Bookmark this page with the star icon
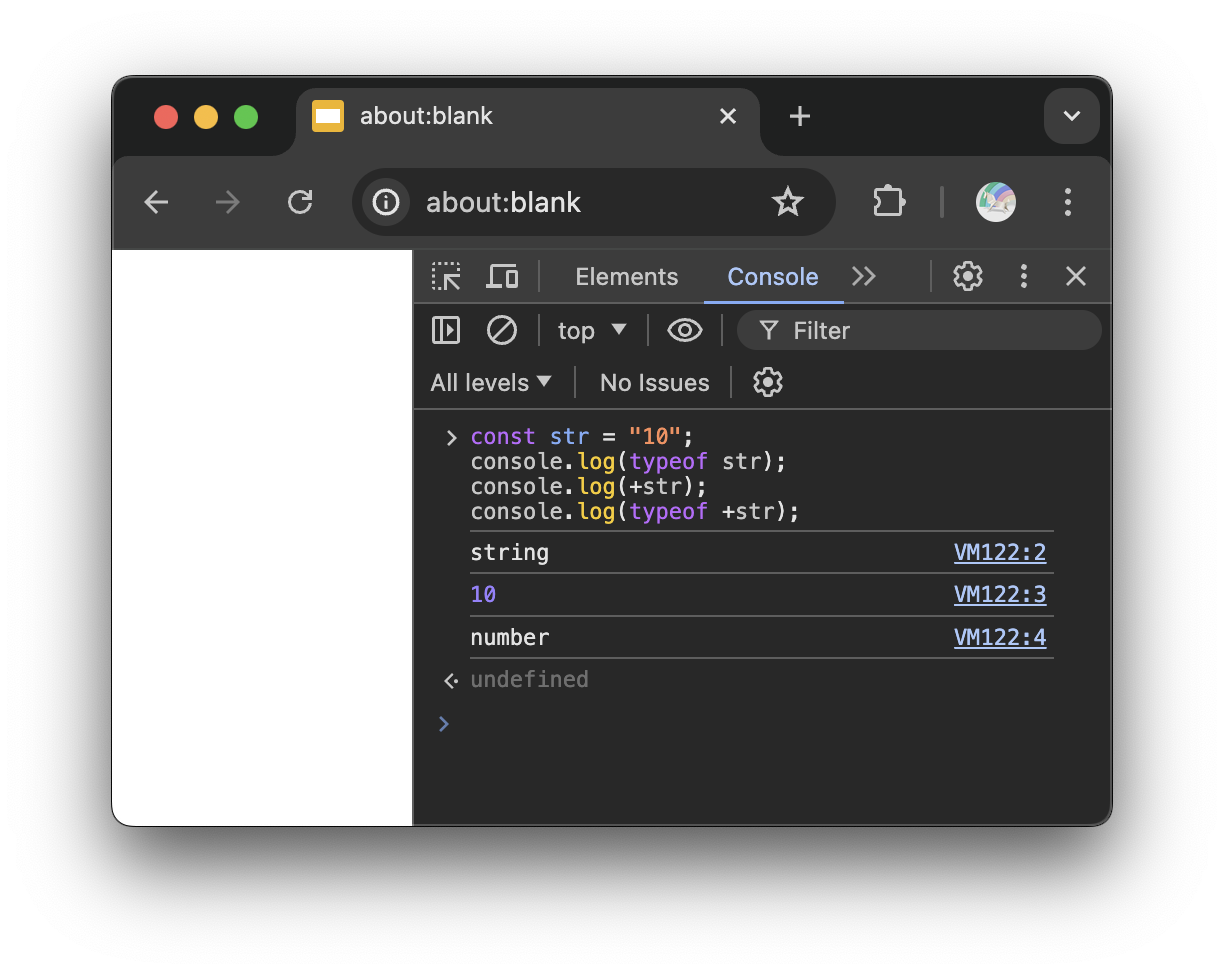The image size is (1224, 974). pos(788,203)
